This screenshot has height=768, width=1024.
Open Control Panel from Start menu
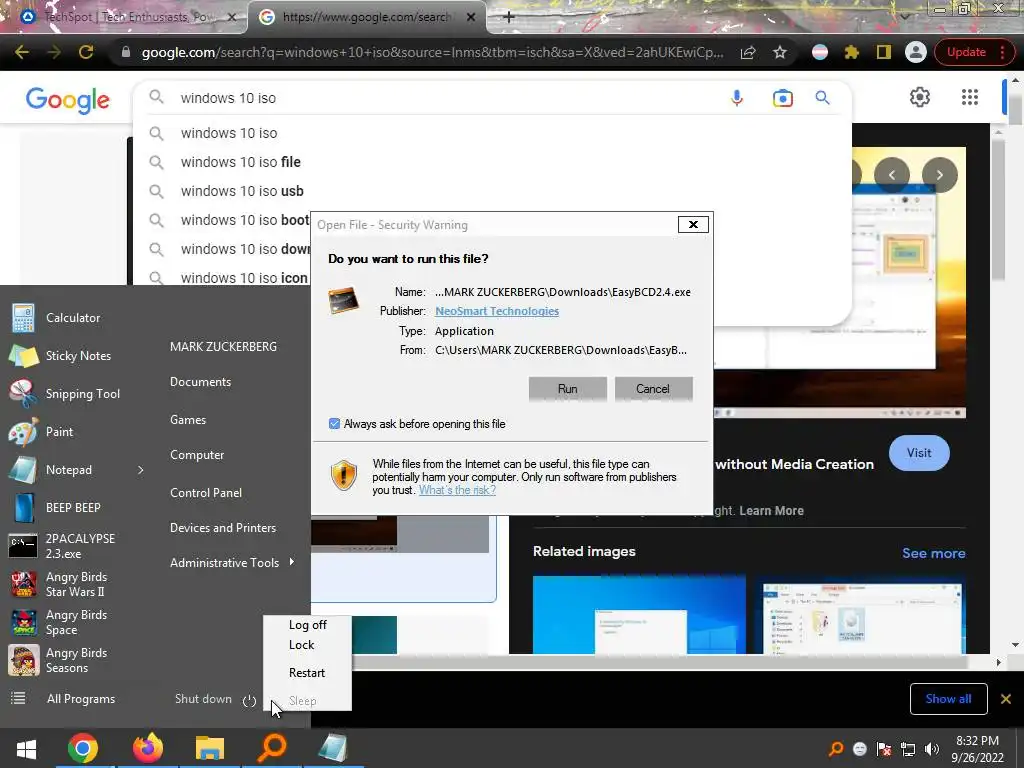pos(206,493)
